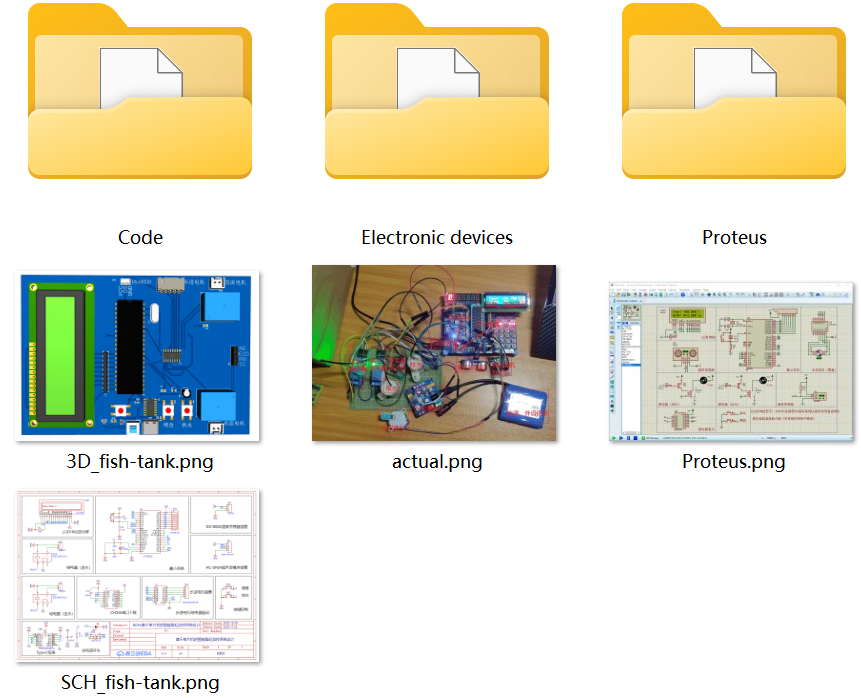Click the "Electronic devices" folder name
Viewport: 861px width, 698px height.
tap(437, 238)
